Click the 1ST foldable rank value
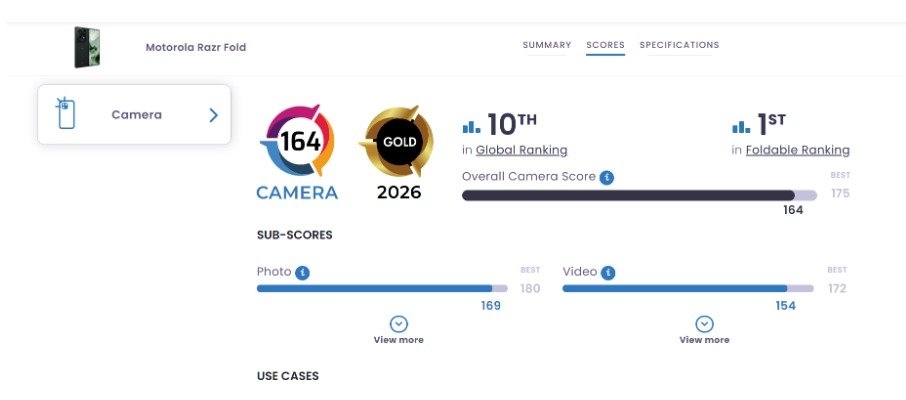Screen dimensions: 906x400 [x=771, y=124]
